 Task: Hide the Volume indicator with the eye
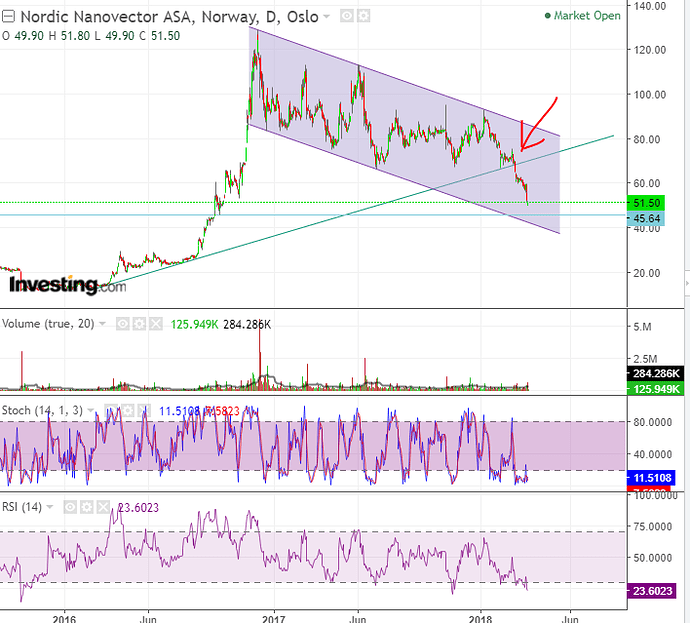(122, 324)
